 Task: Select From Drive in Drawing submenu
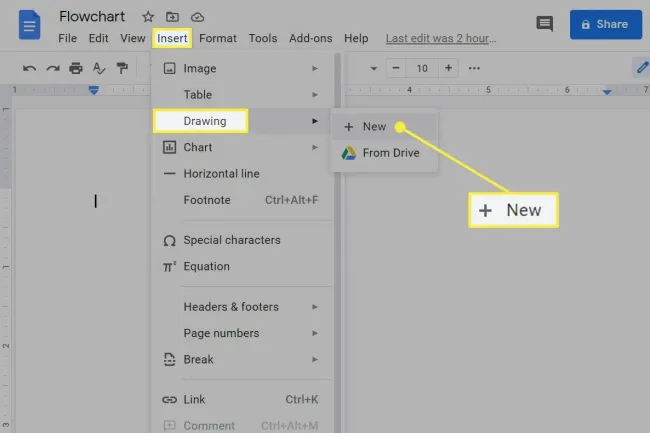pos(390,153)
